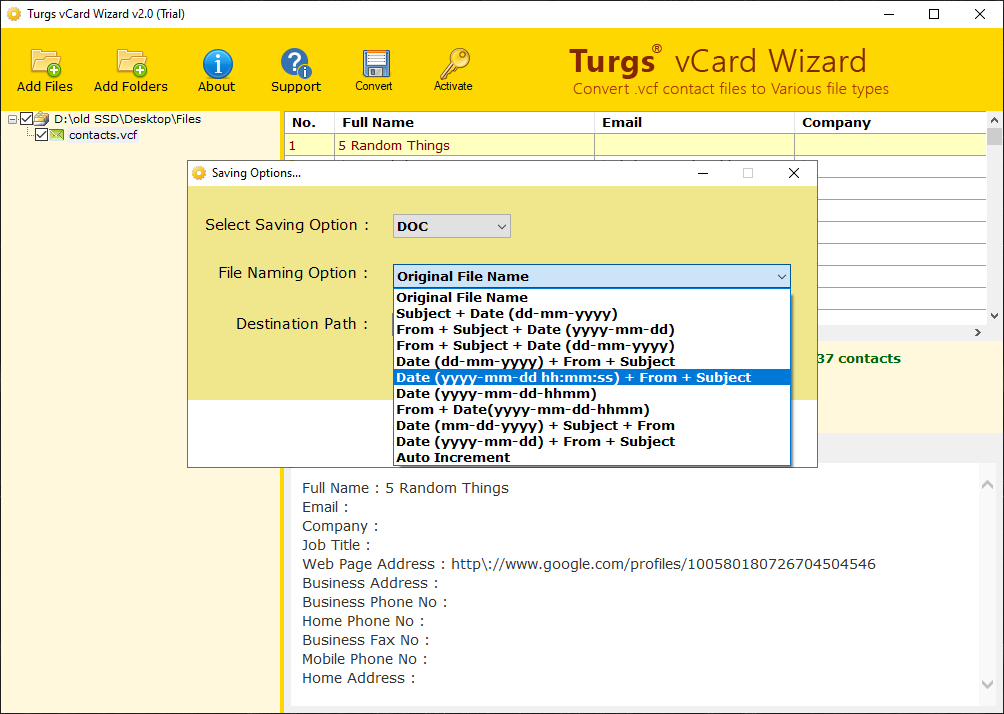
Task: Open the Support help icon
Action: coord(295,63)
